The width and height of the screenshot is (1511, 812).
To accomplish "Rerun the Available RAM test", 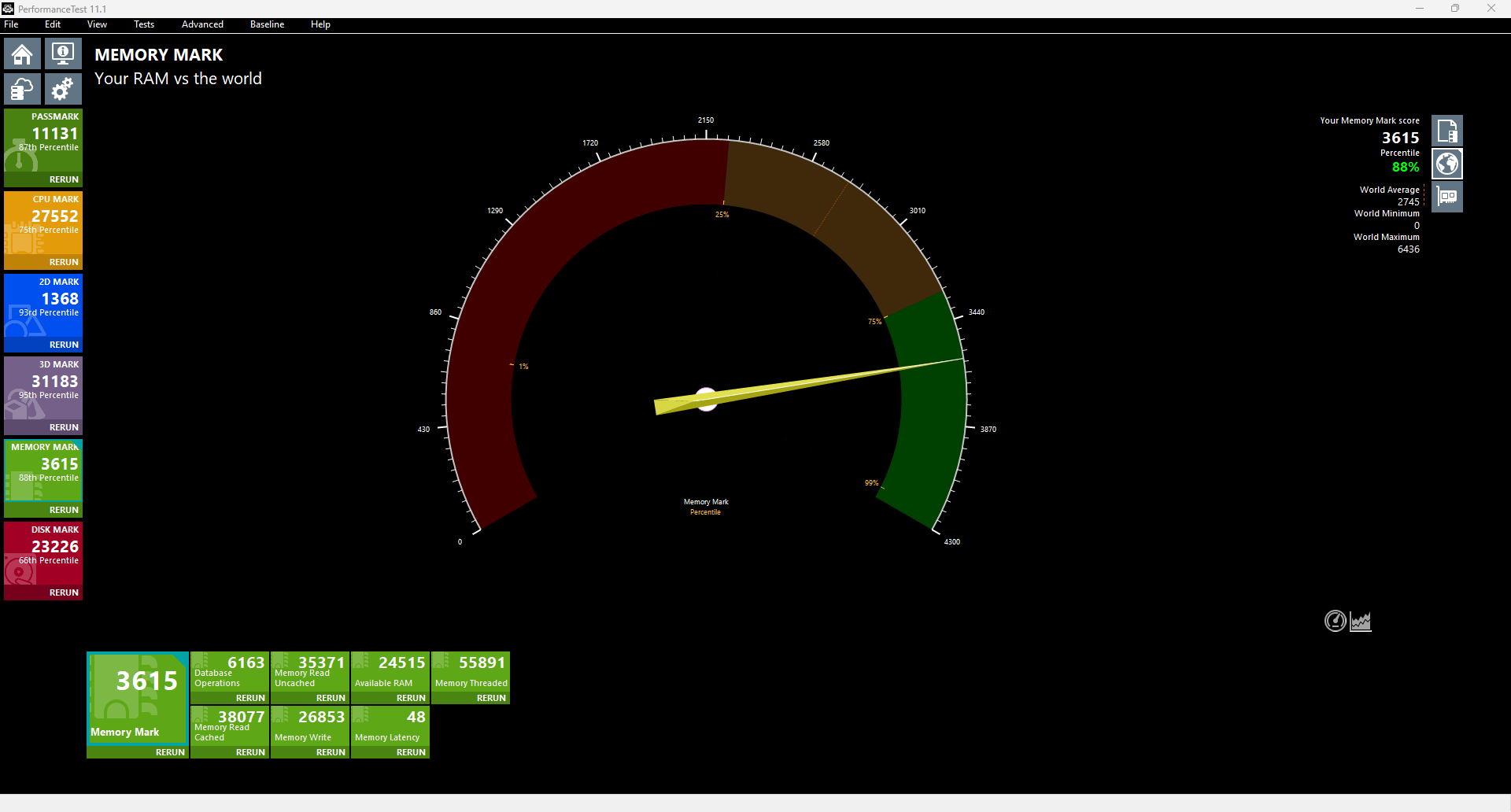I will point(411,698).
